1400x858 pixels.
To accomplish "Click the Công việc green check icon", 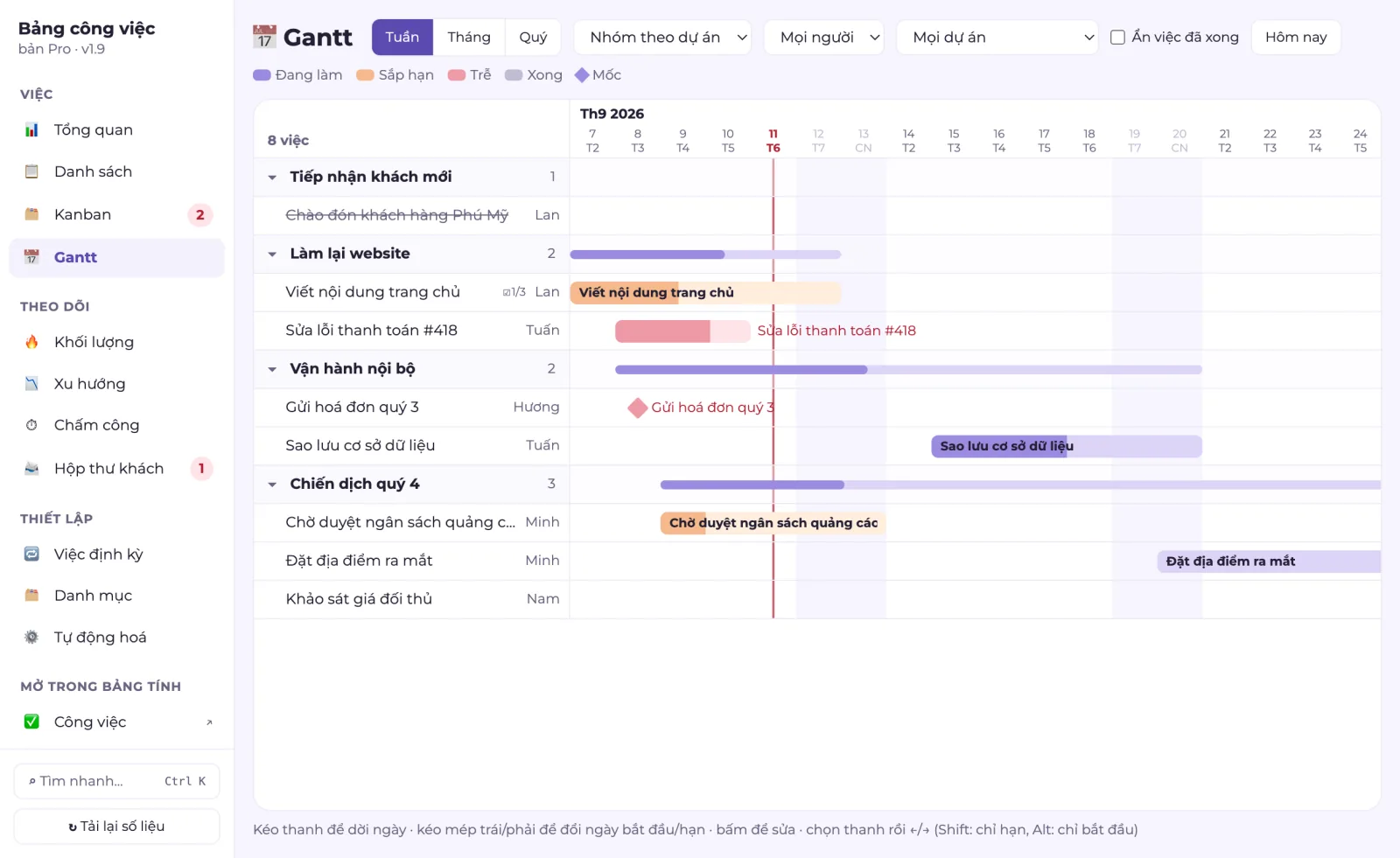I will coord(31,722).
